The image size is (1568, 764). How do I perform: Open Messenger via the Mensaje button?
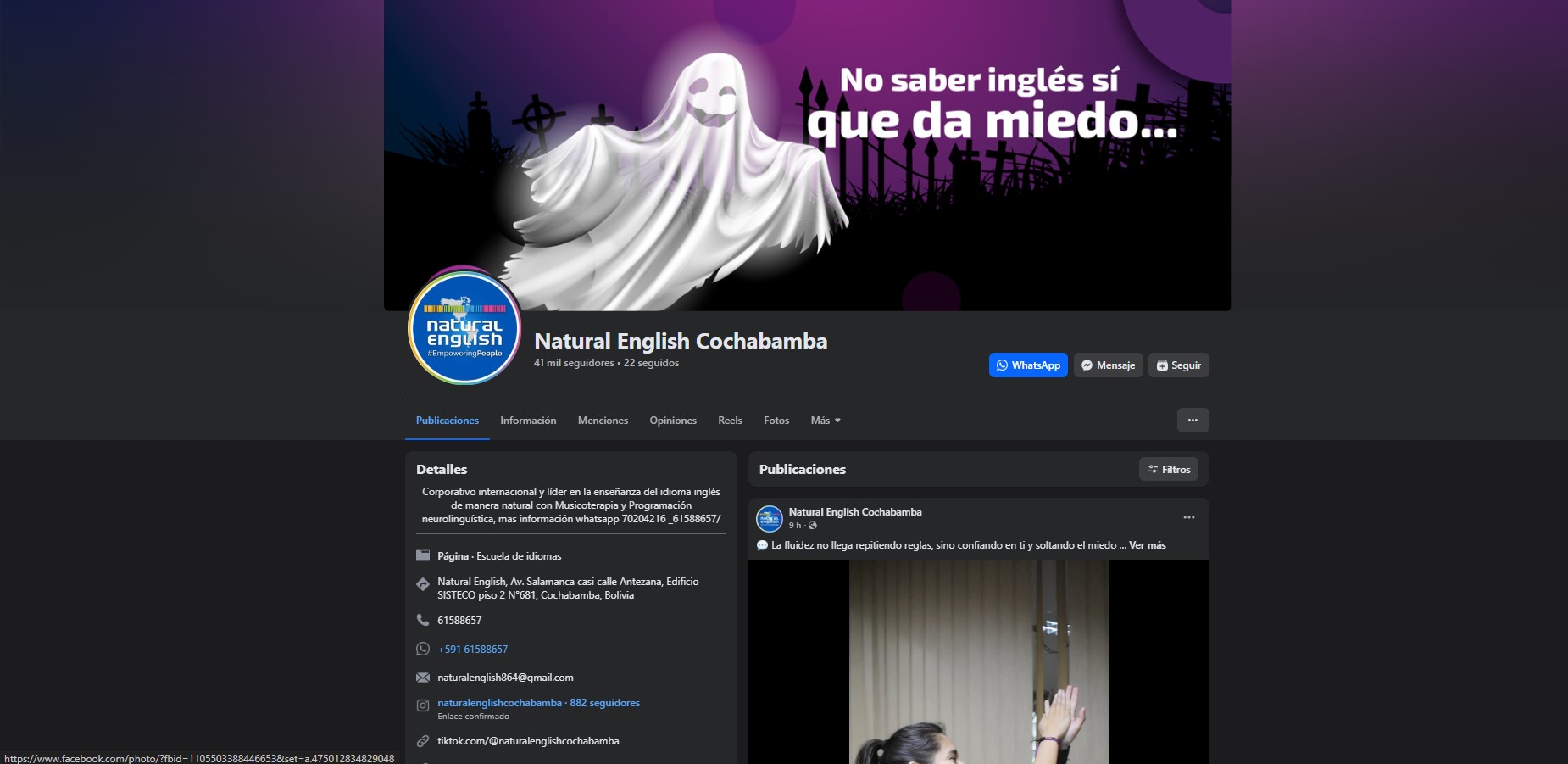pyautogui.click(x=1108, y=365)
